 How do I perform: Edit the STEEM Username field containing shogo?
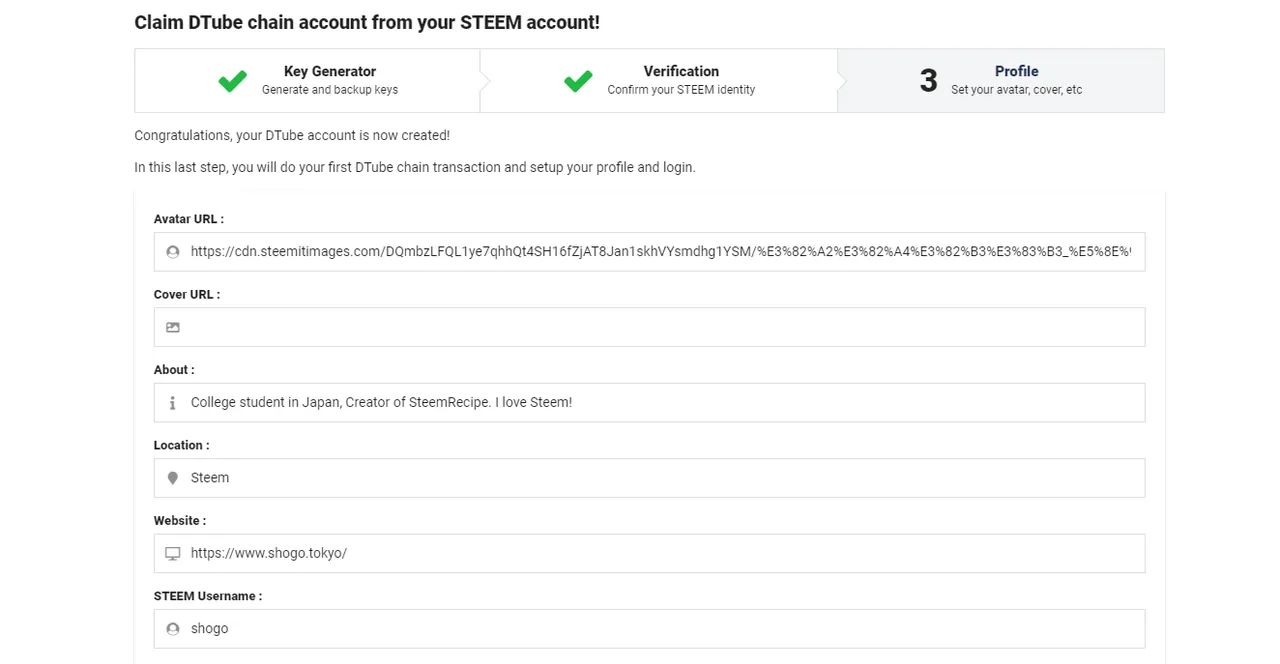coord(649,629)
